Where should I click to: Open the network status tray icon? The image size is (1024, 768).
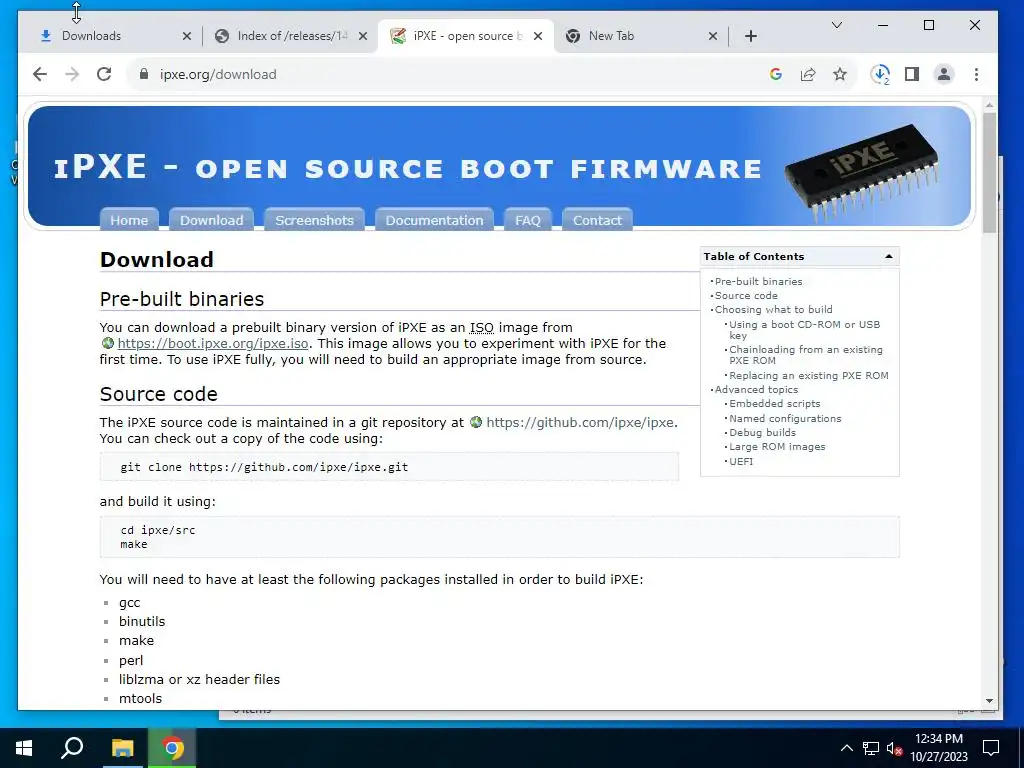(x=871, y=748)
